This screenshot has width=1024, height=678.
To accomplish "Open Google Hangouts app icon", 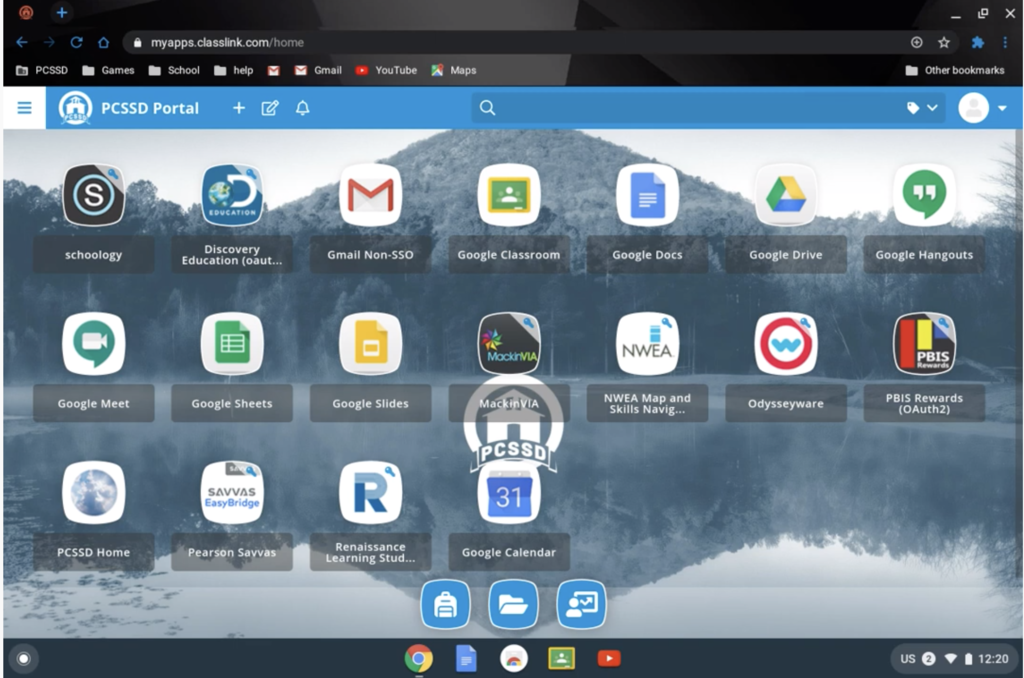I will click(x=924, y=195).
